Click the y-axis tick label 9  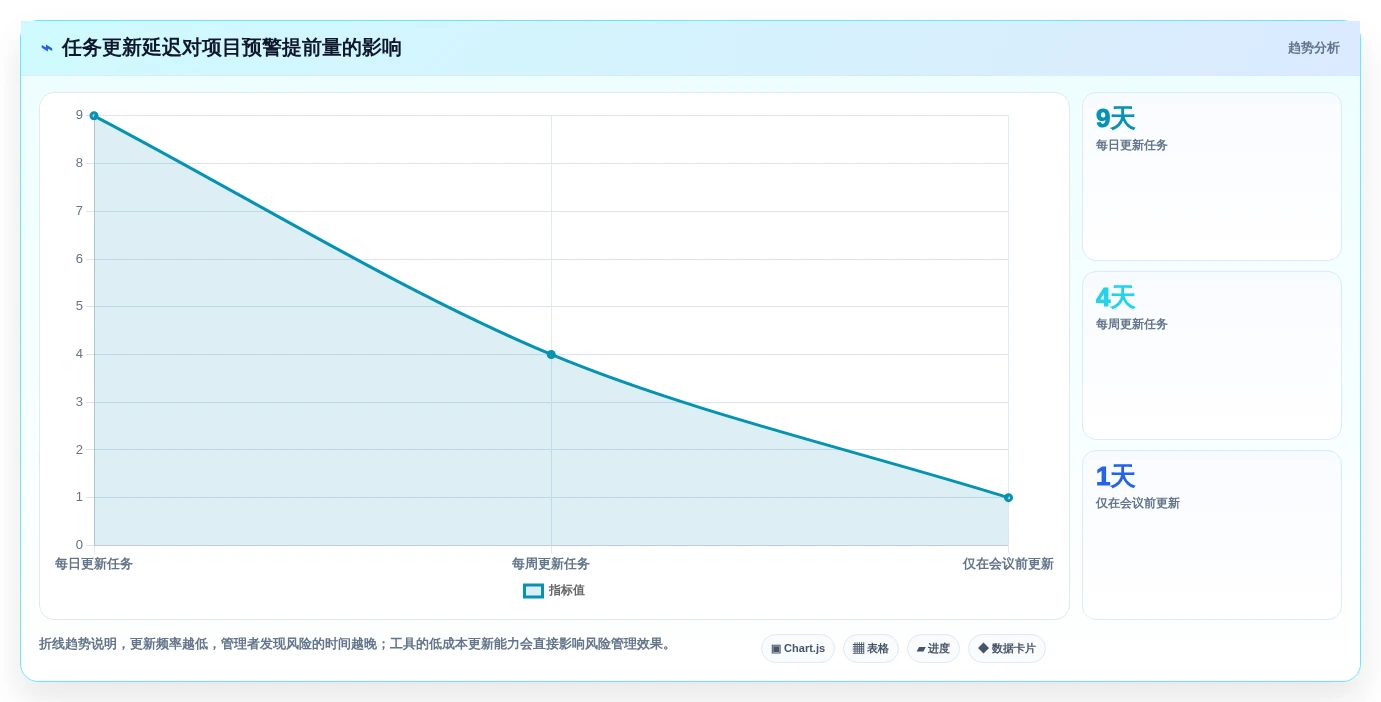pos(79,115)
